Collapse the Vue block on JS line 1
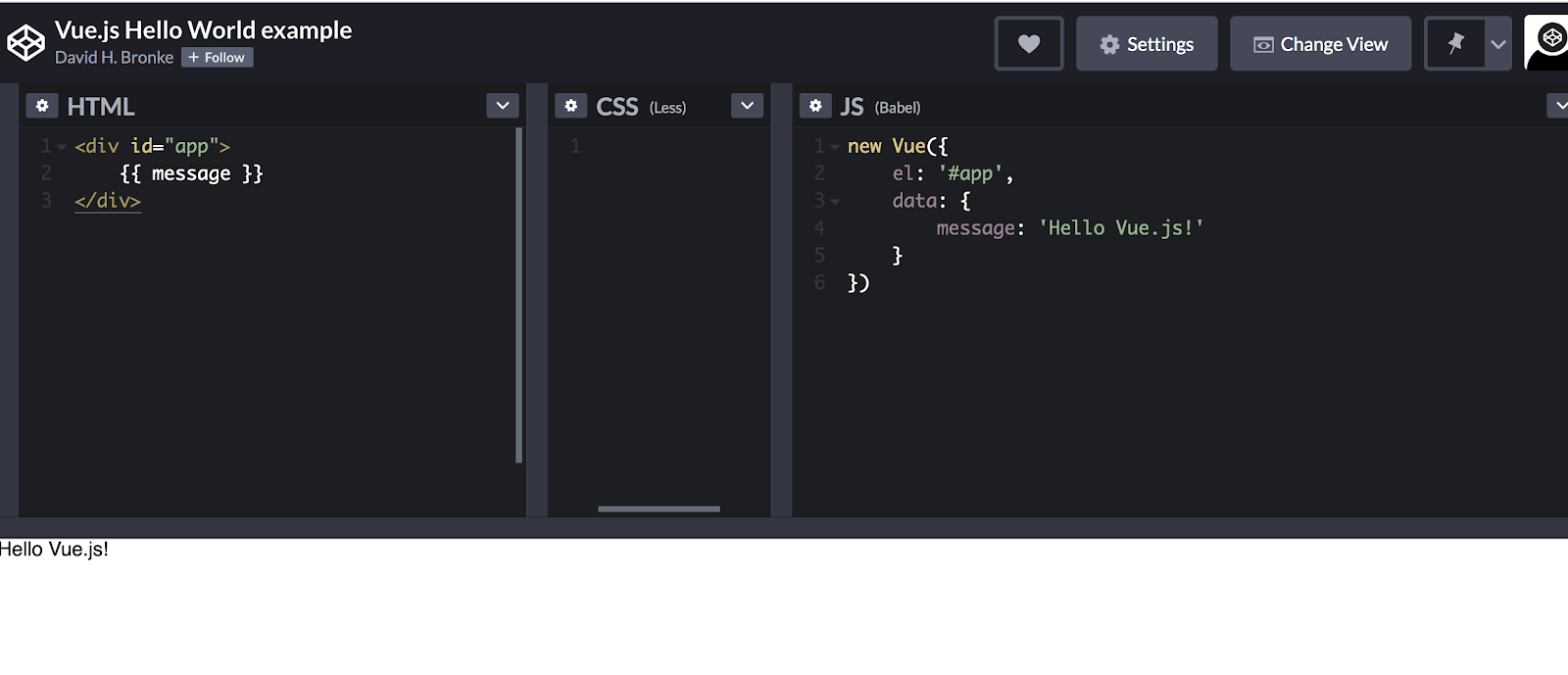Image resolution: width=1568 pixels, height=675 pixels. click(835, 147)
